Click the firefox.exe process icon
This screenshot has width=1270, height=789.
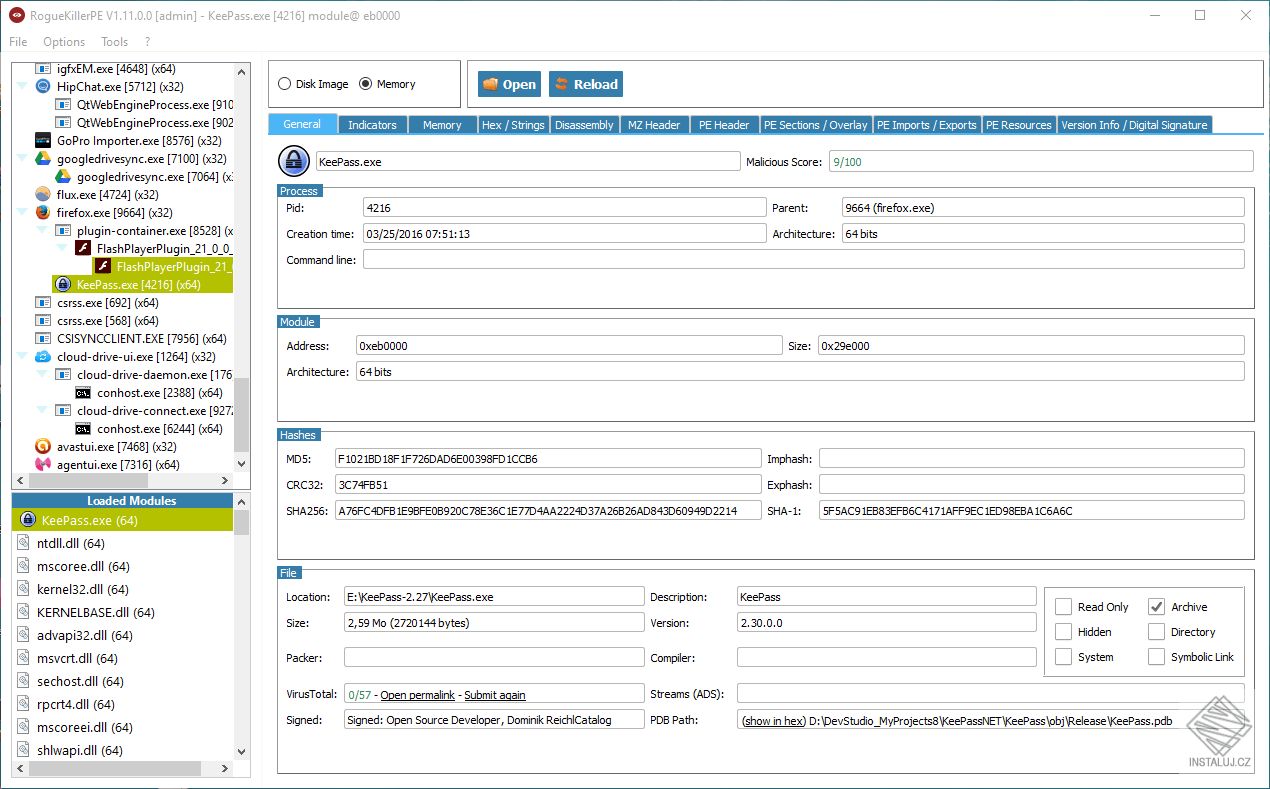[42, 213]
